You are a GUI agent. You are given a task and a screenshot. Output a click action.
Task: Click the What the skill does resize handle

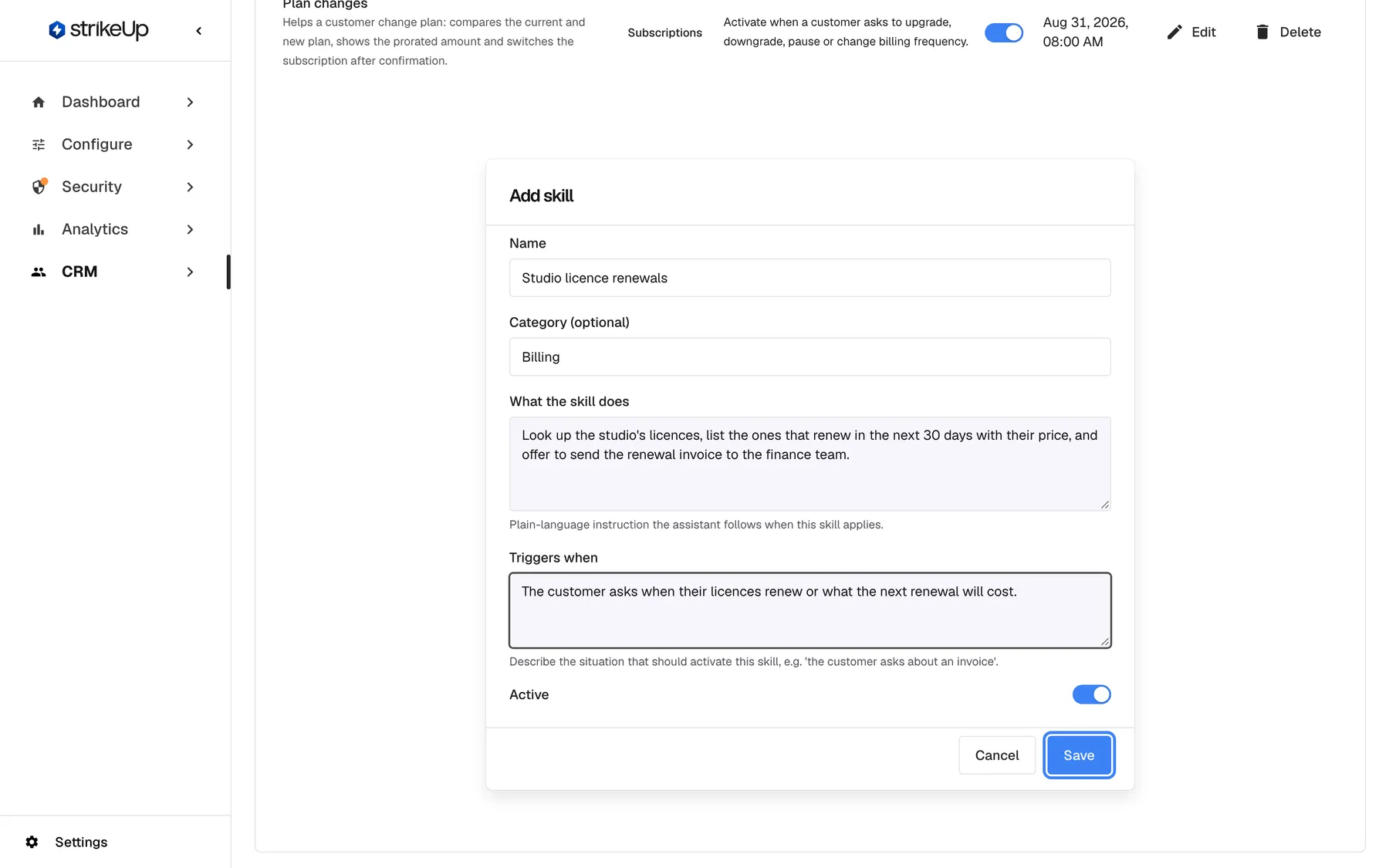point(1105,505)
